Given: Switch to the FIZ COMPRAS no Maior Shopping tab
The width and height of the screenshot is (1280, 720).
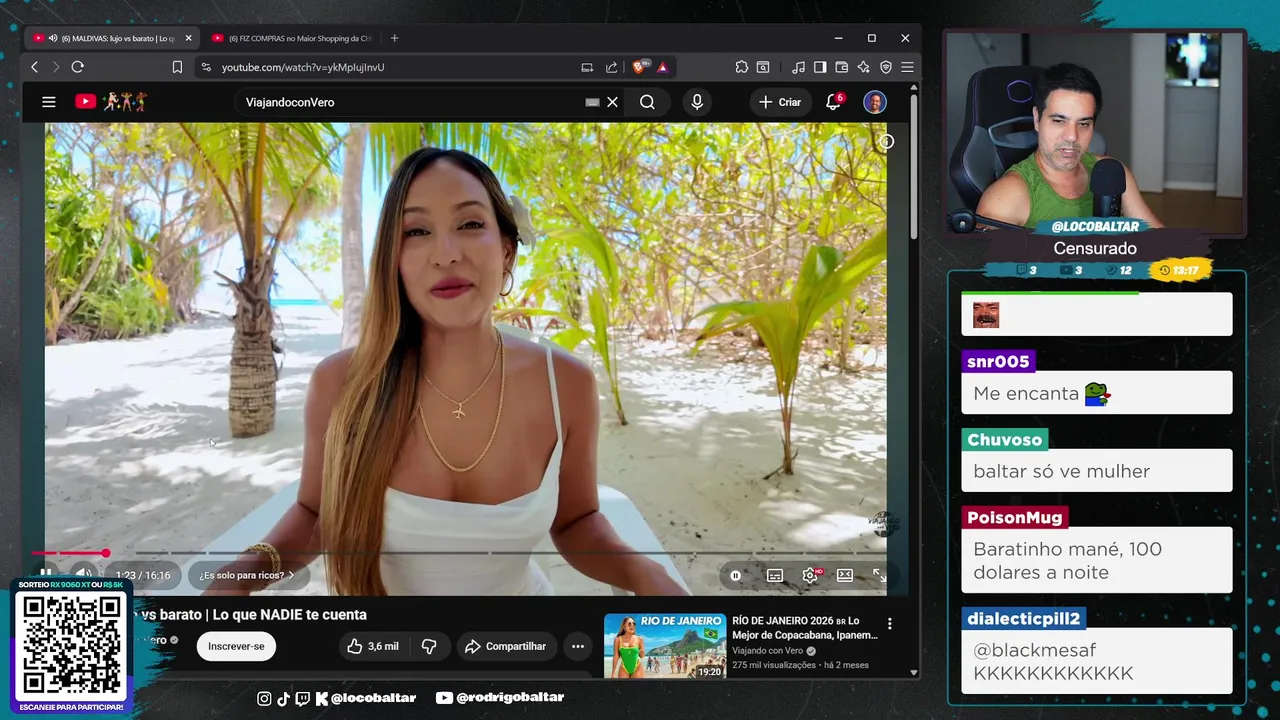Looking at the screenshot, I should coord(290,38).
